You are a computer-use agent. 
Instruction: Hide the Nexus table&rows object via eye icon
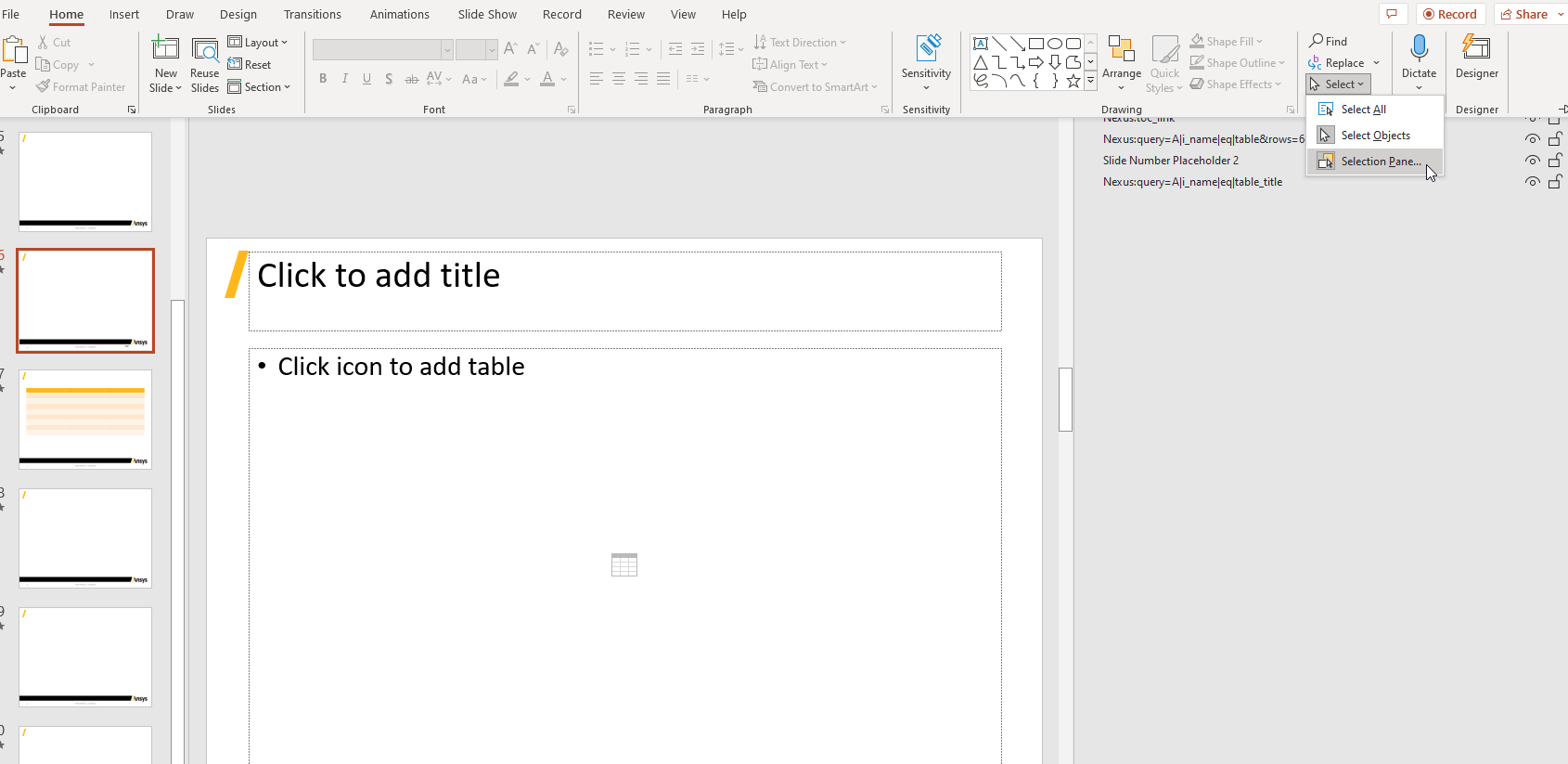pyautogui.click(x=1533, y=139)
